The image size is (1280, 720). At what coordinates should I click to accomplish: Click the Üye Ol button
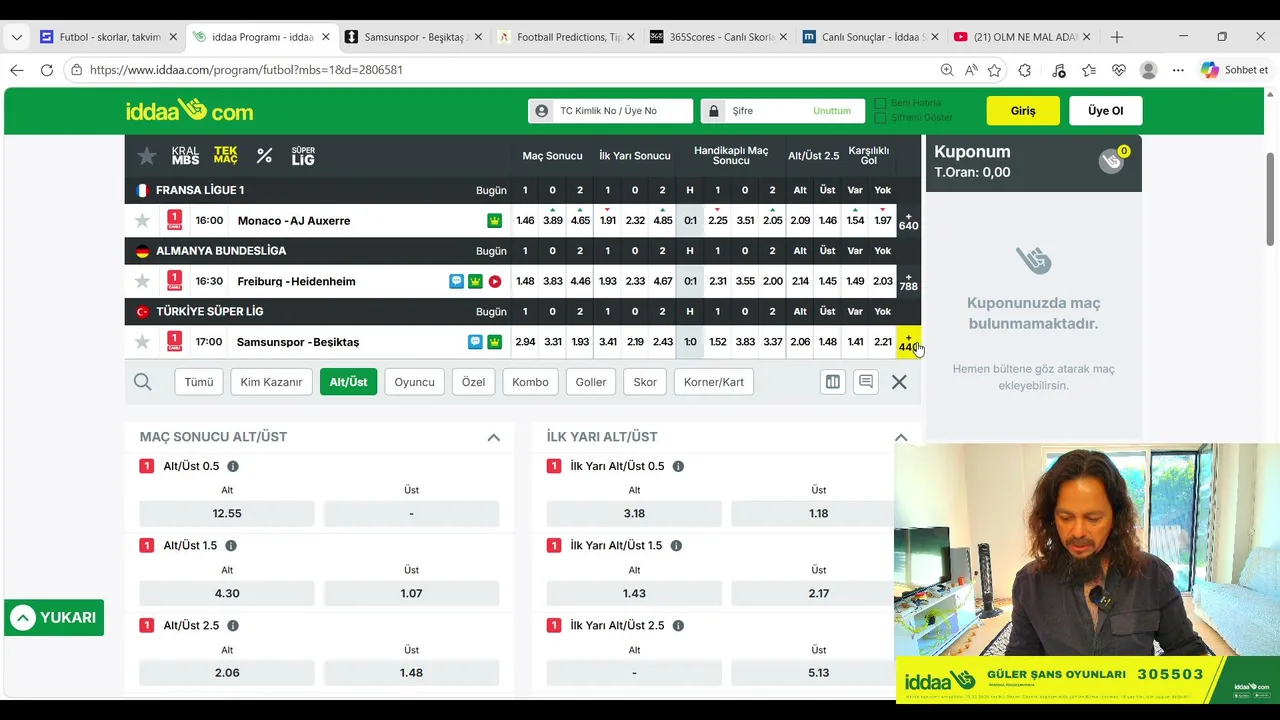pos(1105,111)
